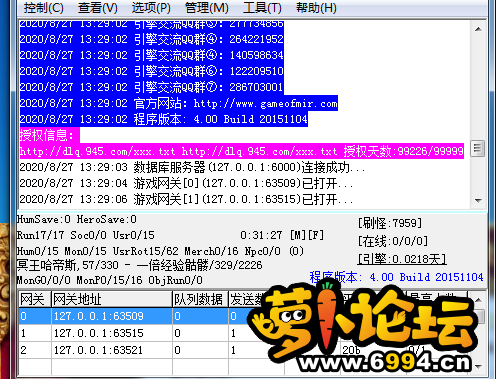Select gateway row 127.0.0.1:63515

[x=245, y=333]
